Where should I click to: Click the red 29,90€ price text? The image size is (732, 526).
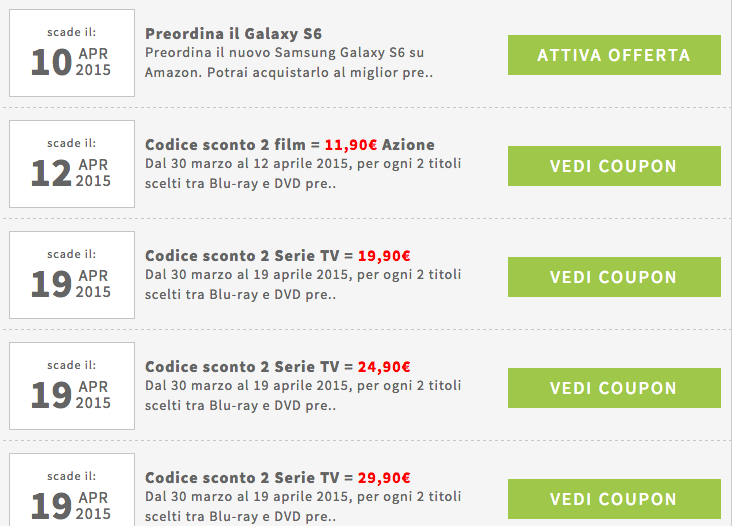[x=384, y=478]
